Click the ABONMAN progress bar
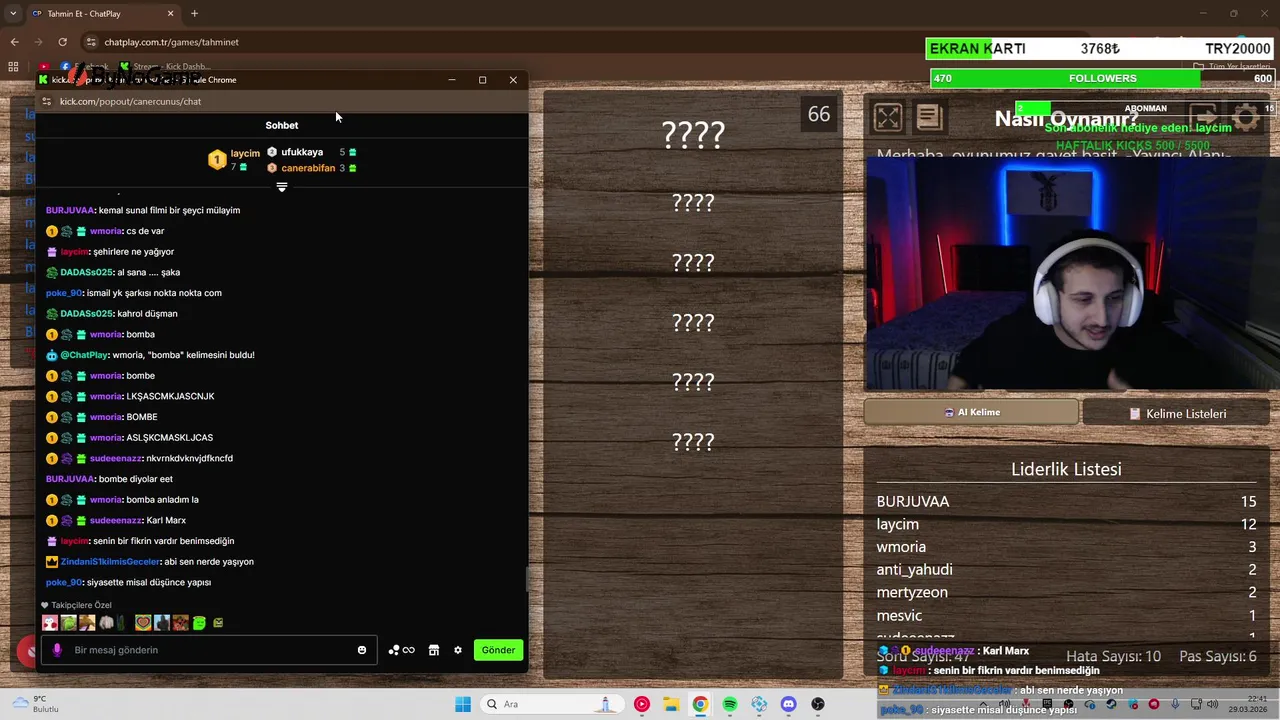Viewport: 1280px width, 720px height. [x=1145, y=108]
